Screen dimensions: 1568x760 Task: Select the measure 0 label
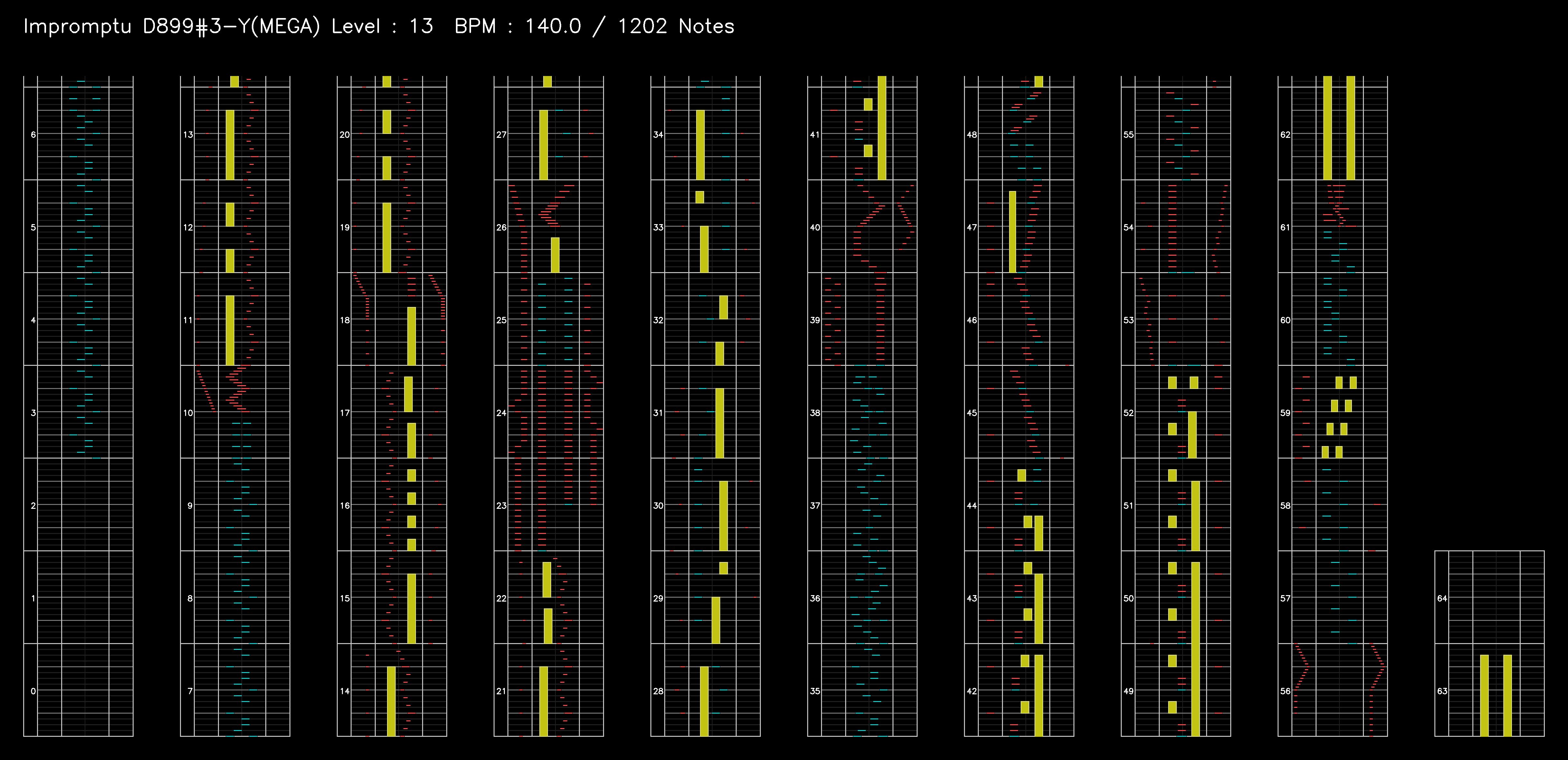point(33,690)
